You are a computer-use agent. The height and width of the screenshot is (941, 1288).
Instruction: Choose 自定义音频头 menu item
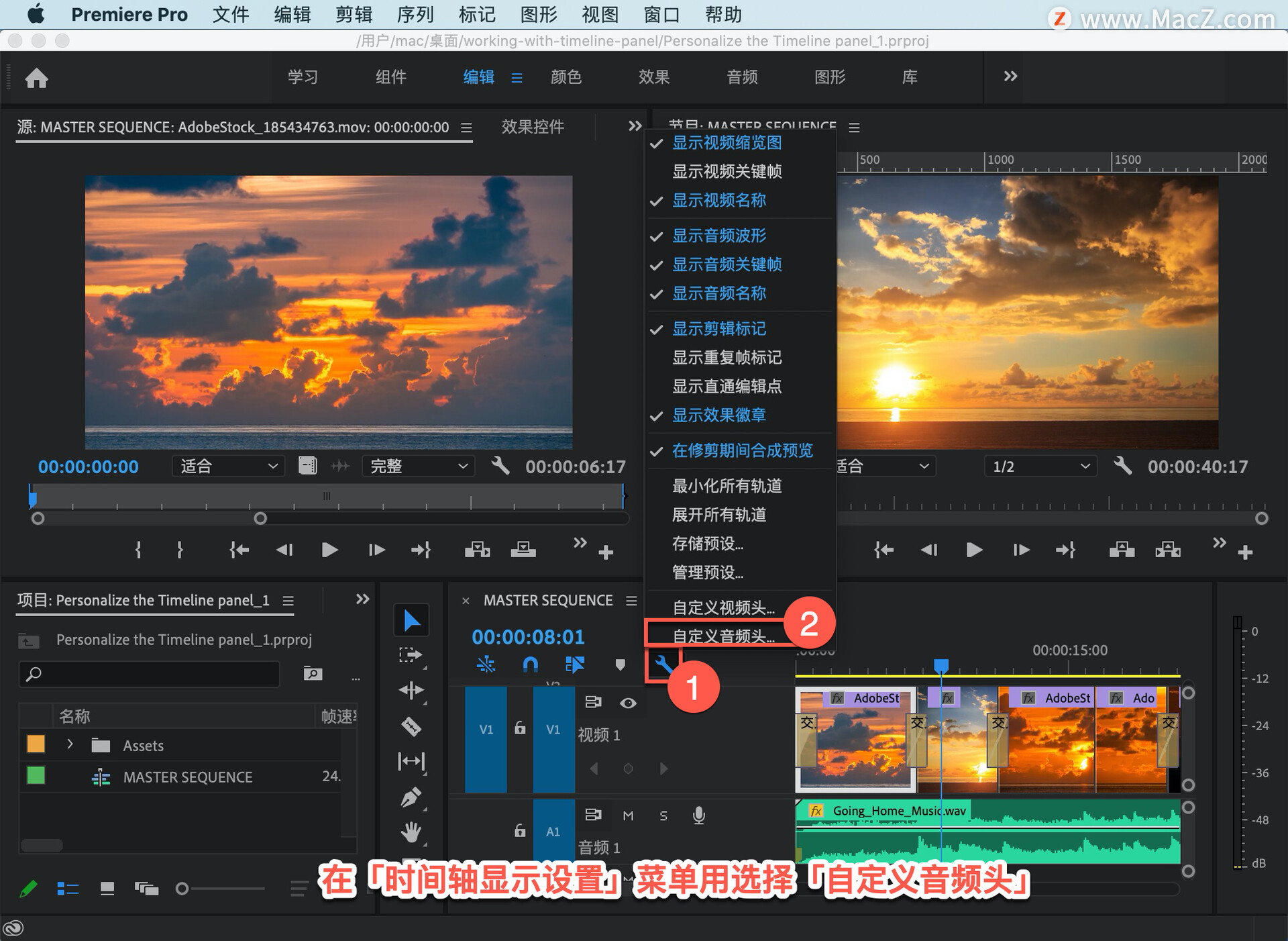coord(722,636)
